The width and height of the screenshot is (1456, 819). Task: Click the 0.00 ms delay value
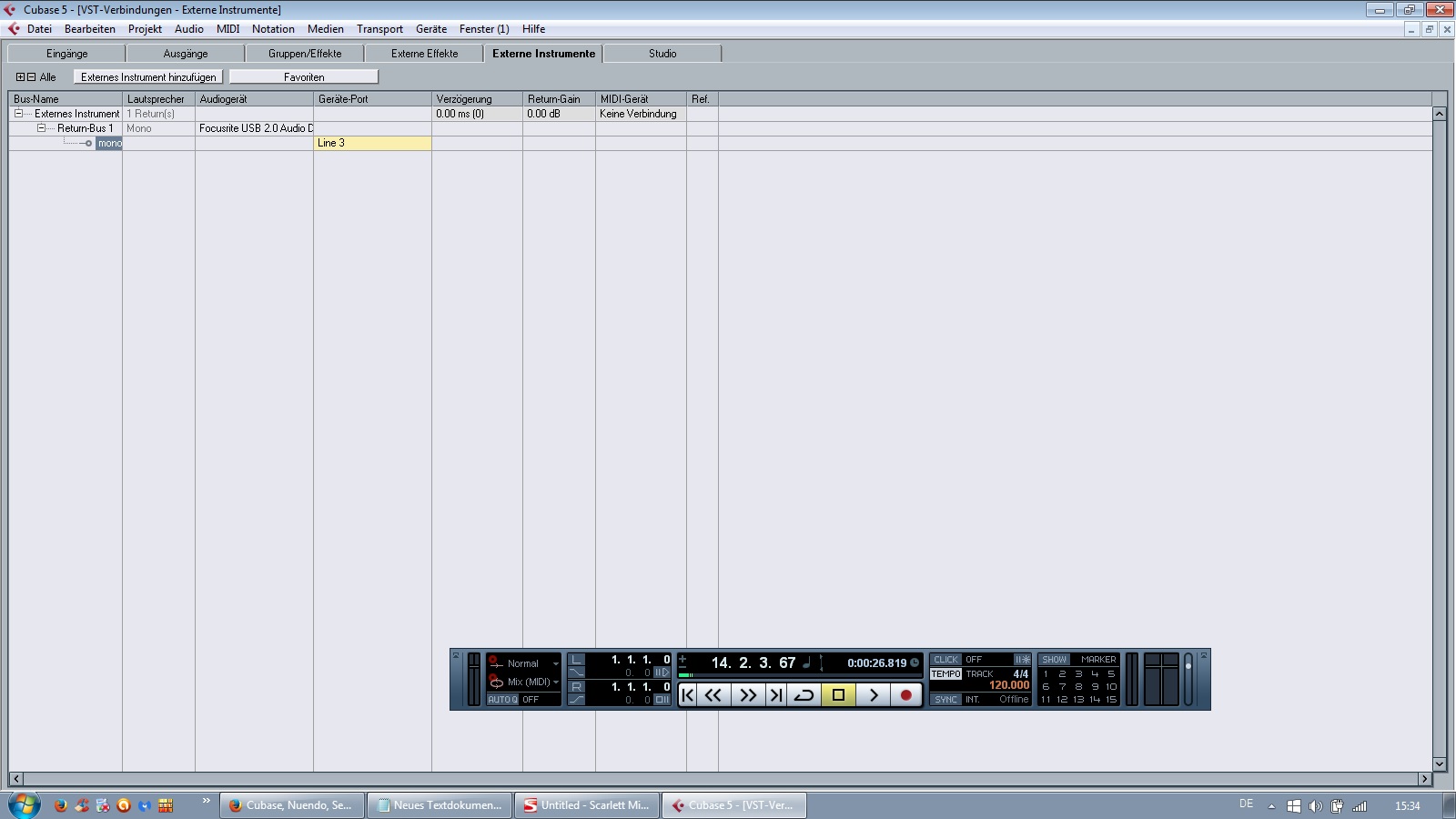pos(477,114)
